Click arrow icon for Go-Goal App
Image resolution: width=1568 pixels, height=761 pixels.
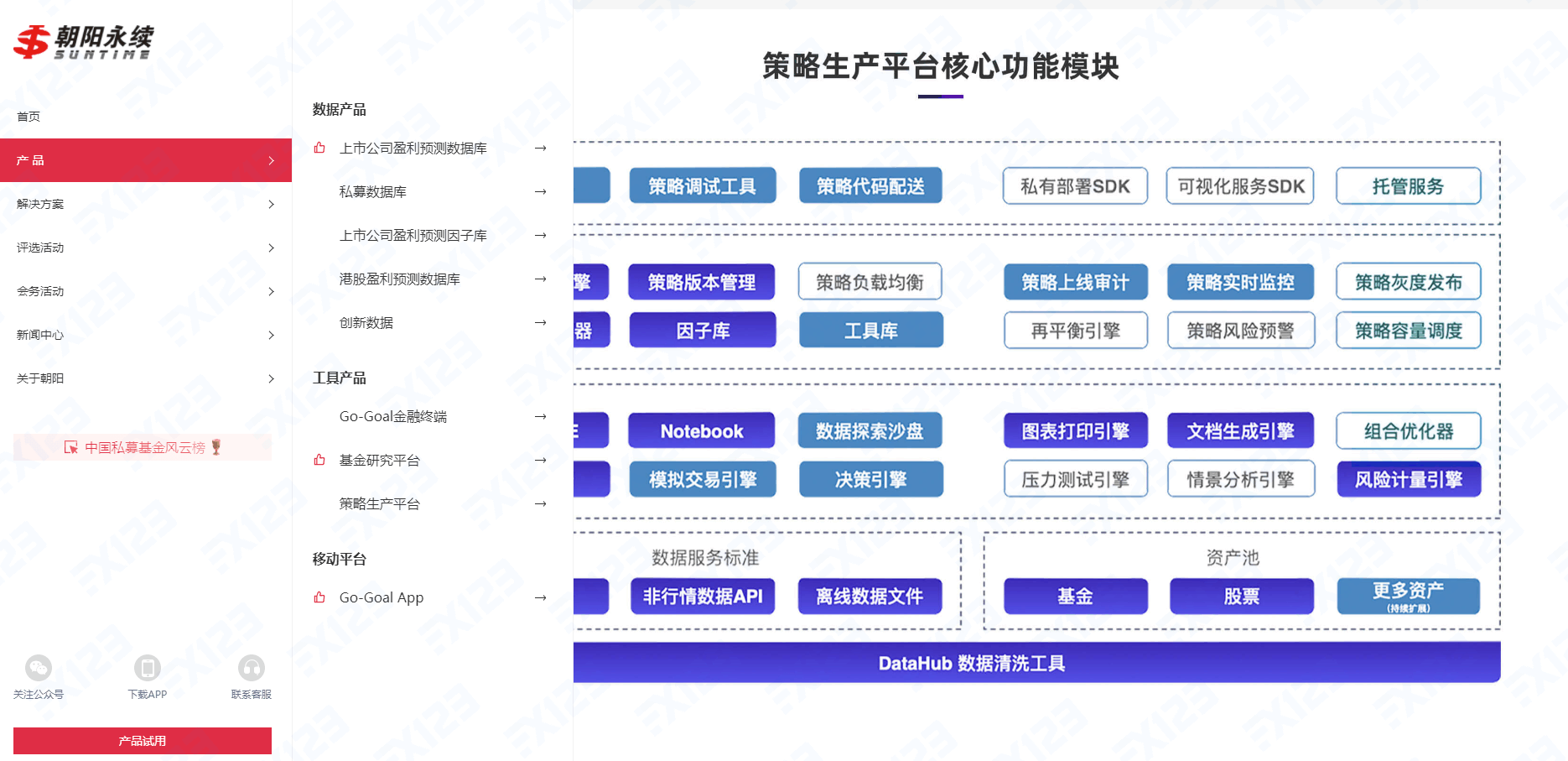[541, 597]
